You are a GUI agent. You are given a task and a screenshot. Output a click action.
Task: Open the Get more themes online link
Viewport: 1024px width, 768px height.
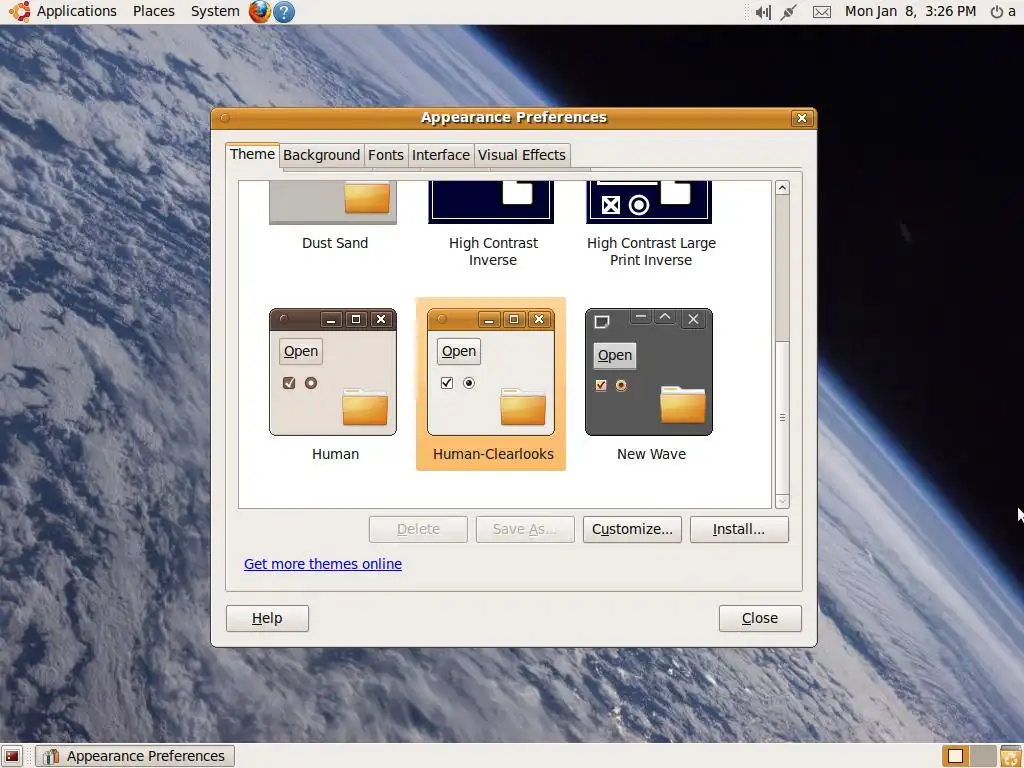(323, 564)
